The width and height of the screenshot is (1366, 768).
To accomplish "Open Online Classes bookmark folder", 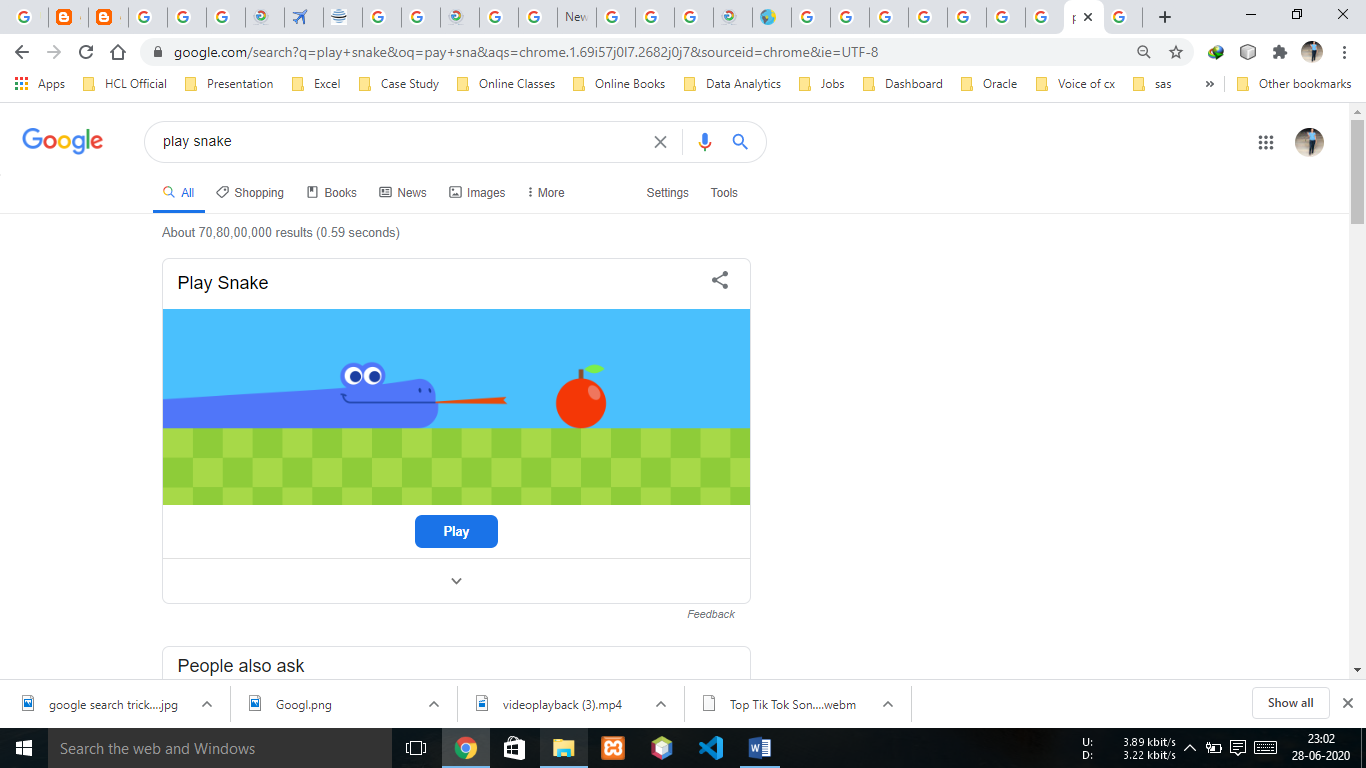I will click(506, 84).
